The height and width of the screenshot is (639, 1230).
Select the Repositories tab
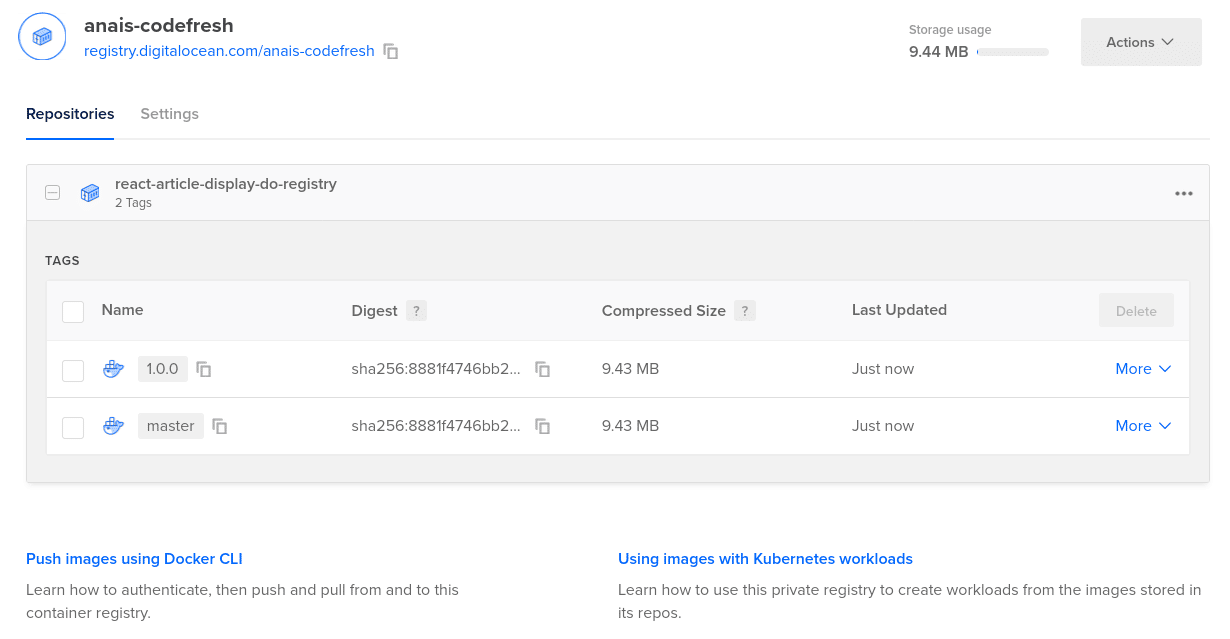click(x=70, y=114)
